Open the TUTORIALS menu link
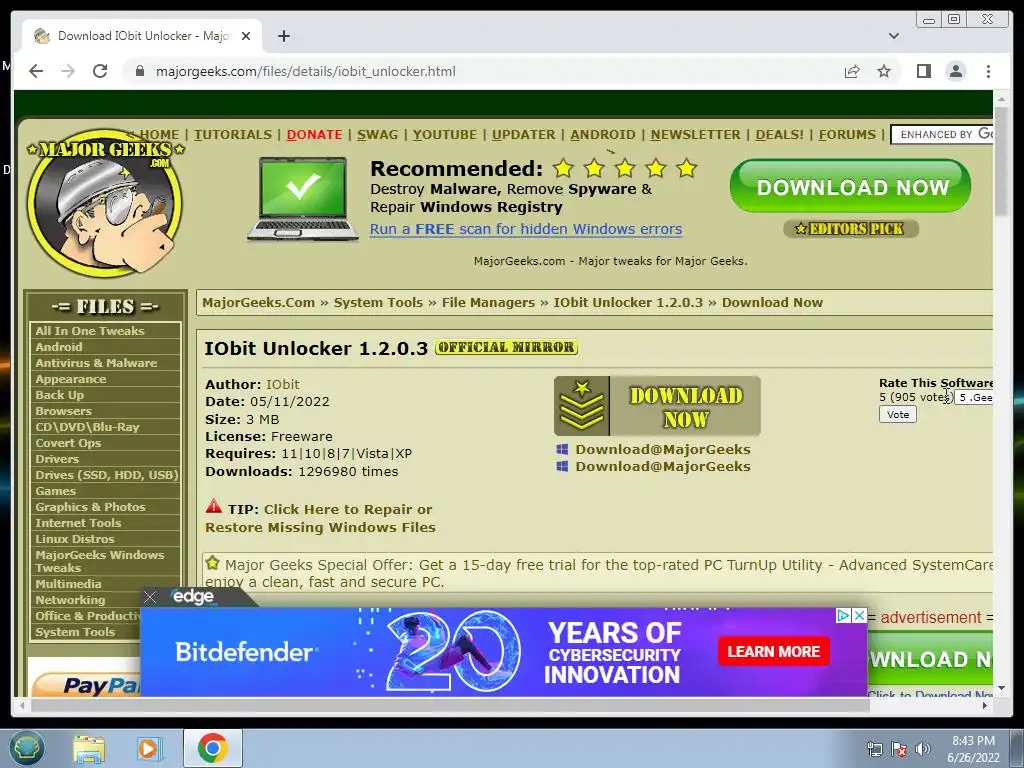Viewport: 1024px width, 768px height. pos(232,135)
